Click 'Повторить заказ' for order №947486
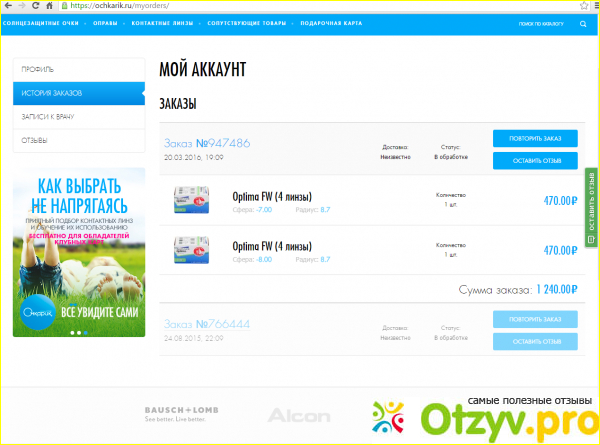The image size is (600, 445). [535, 139]
